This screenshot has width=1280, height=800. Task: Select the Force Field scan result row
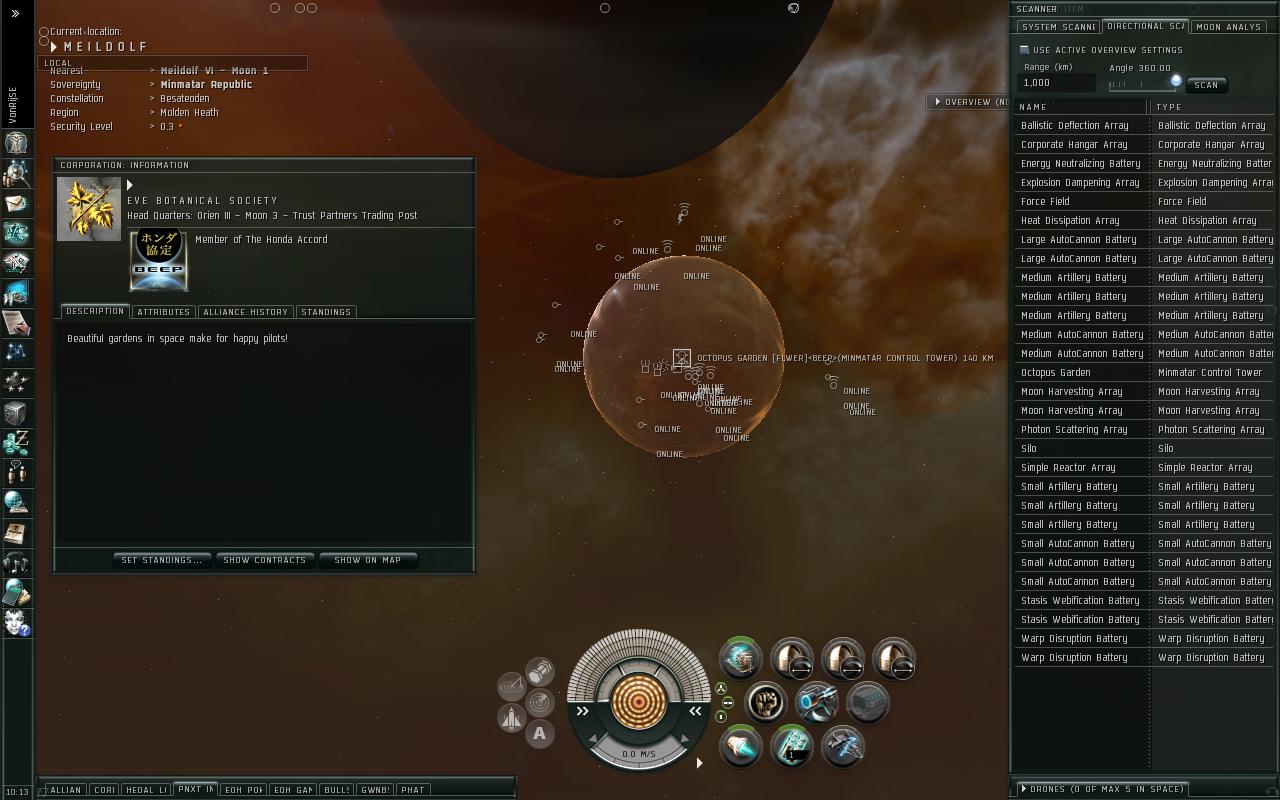(1145, 202)
